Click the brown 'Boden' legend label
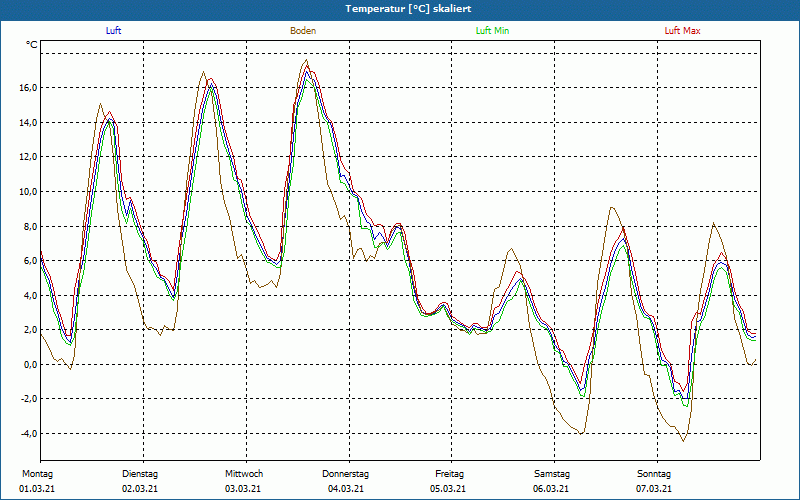Screen dimensions: 800x500 pyautogui.click(x=303, y=31)
